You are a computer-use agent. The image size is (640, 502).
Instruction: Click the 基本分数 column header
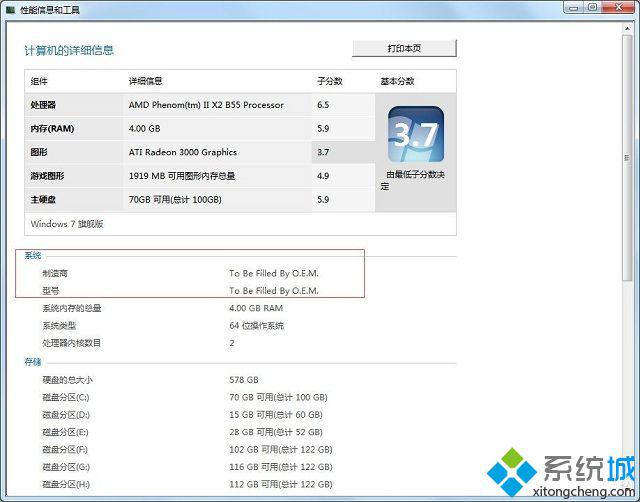(x=397, y=81)
